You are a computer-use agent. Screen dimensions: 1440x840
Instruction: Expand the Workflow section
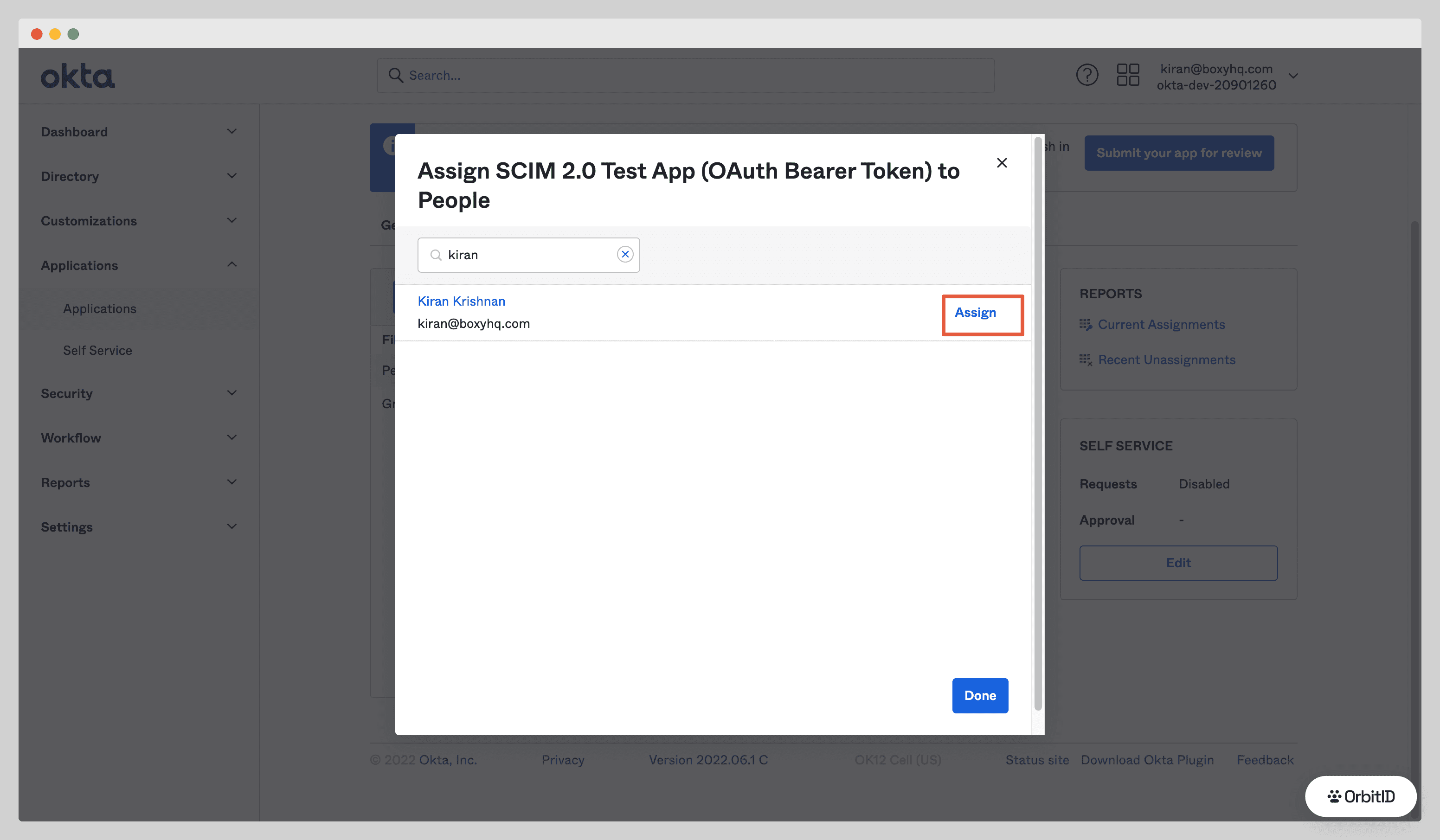point(138,438)
